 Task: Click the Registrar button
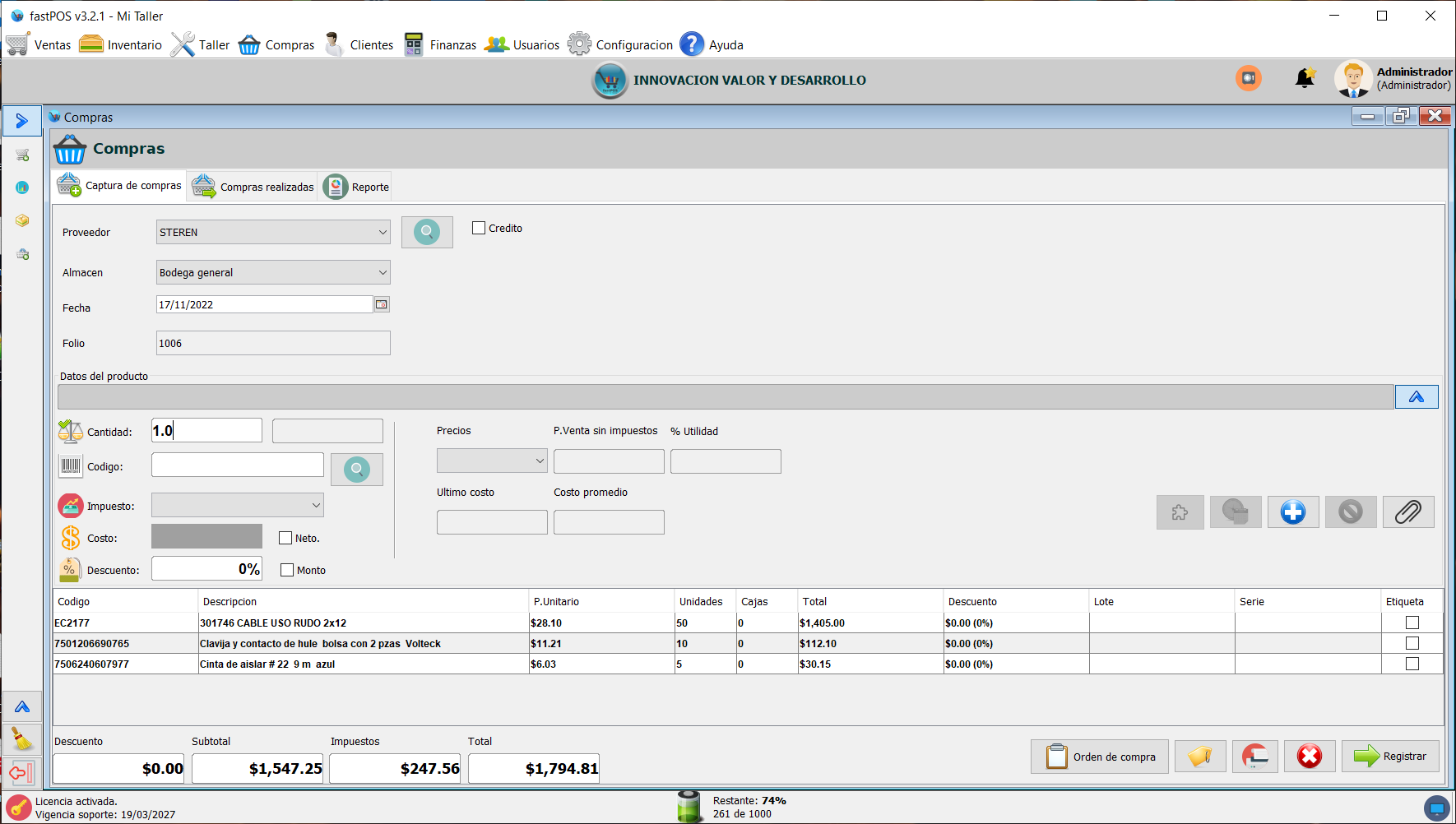1390,757
